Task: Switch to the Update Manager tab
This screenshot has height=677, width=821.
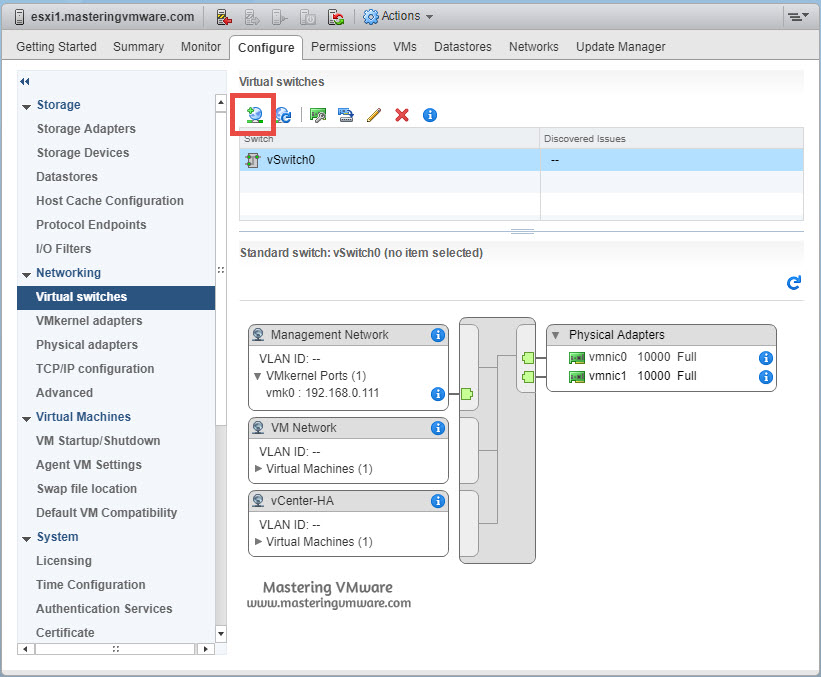Action: pos(620,47)
